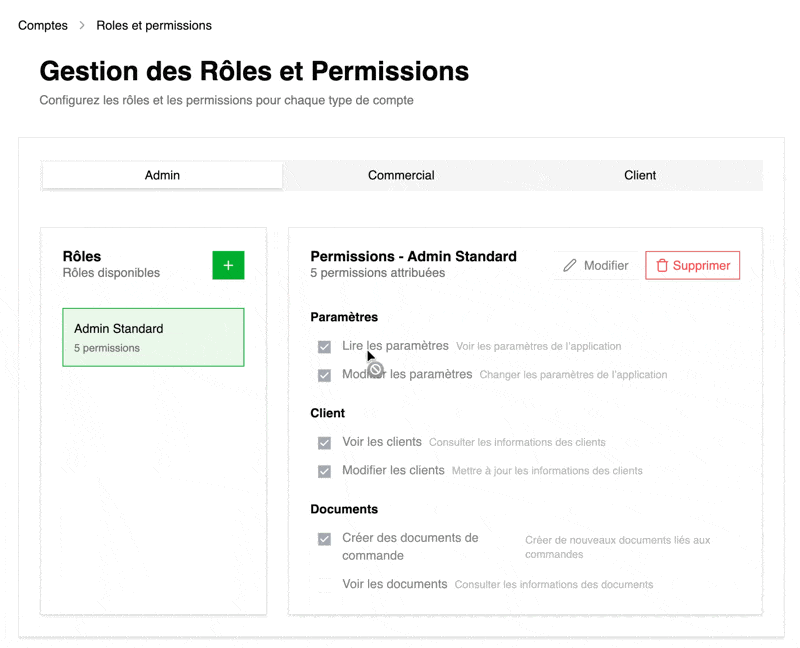Click the green plus add role button
Viewport: 800px width, 648px height.
(x=228, y=265)
